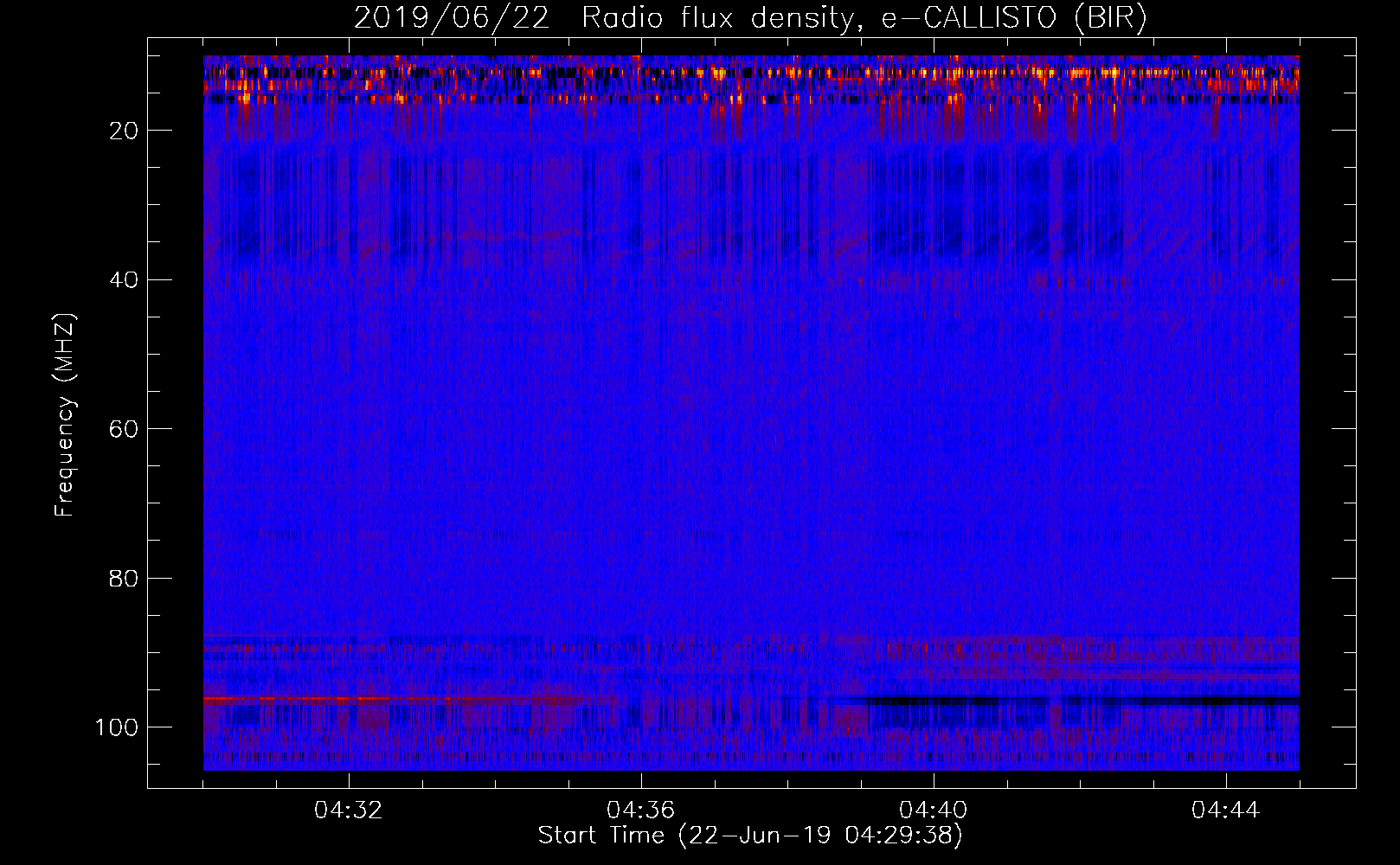Click the 04:44 time tick label
The image size is (1400, 865).
tap(1226, 811)
